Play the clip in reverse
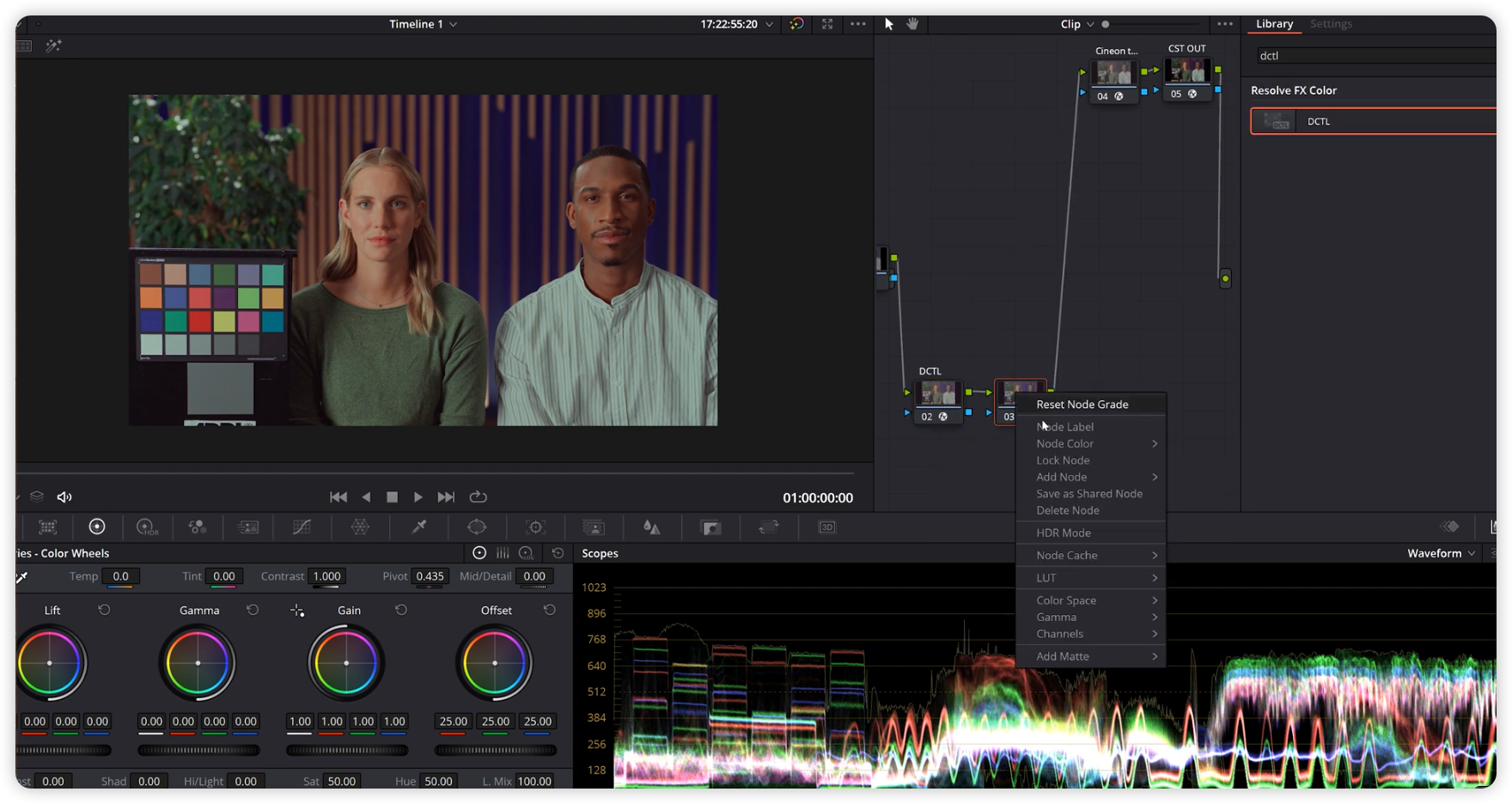This screenshot has width=1512, height=804. (367, 496)
